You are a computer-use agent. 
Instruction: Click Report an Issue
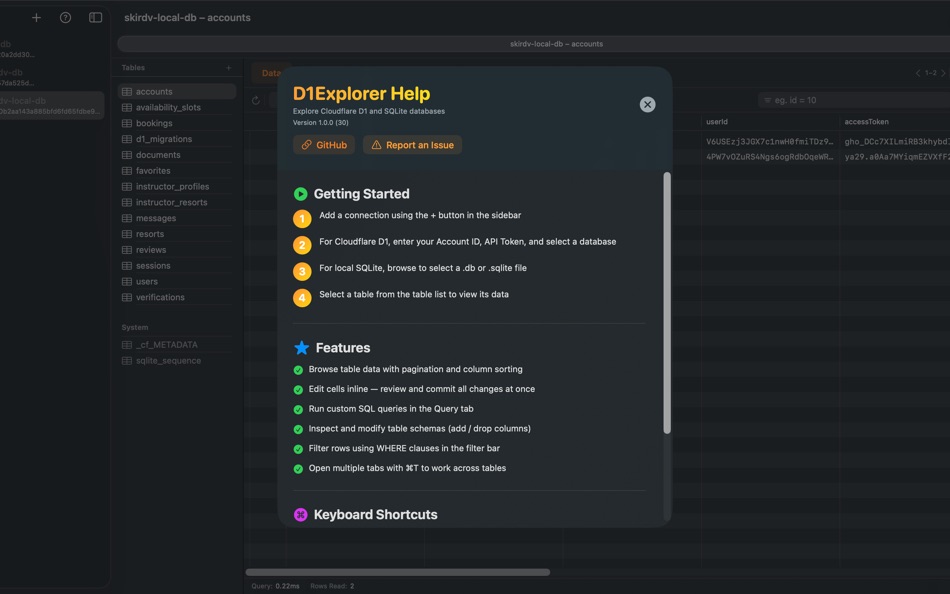pos(411,144)
